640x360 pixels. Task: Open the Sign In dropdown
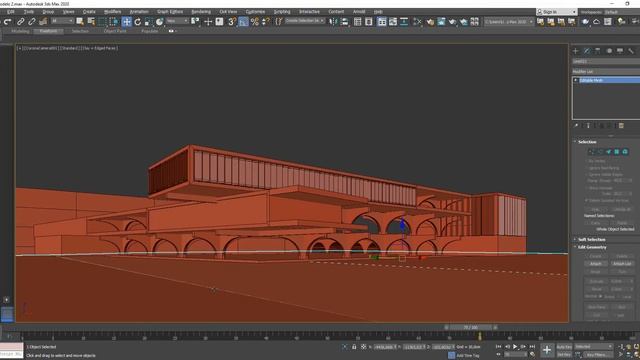pyautogui.click(x=556, y=12)
